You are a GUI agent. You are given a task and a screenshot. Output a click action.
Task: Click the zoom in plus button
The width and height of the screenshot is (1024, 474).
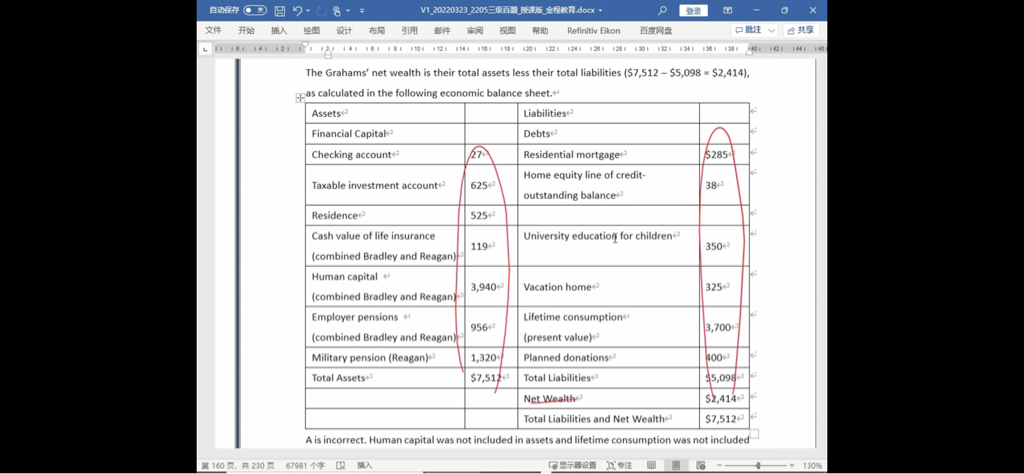[x=792, y=466]
